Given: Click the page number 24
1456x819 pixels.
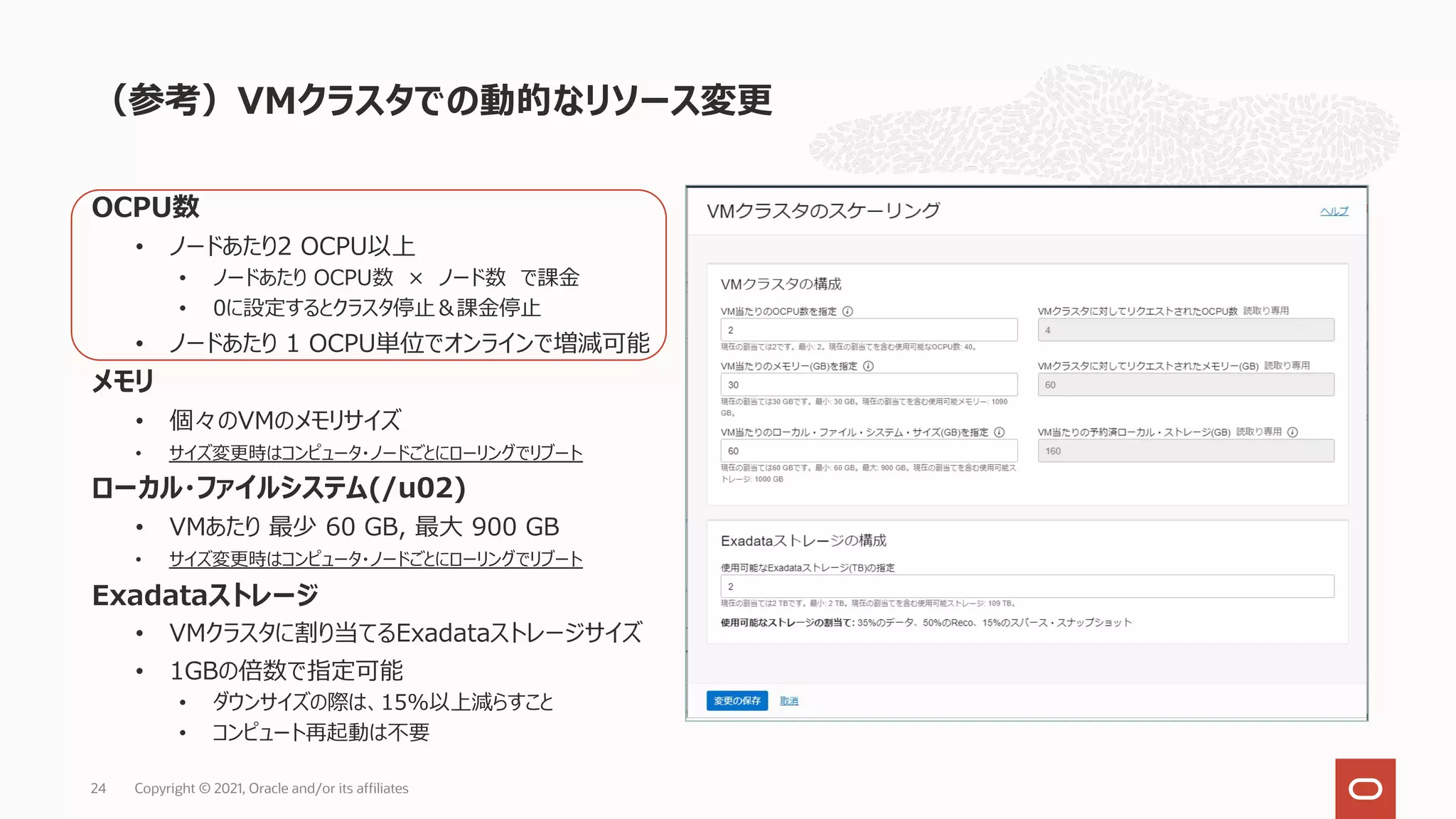Looking at the screenshot, I should pos(98,788).
